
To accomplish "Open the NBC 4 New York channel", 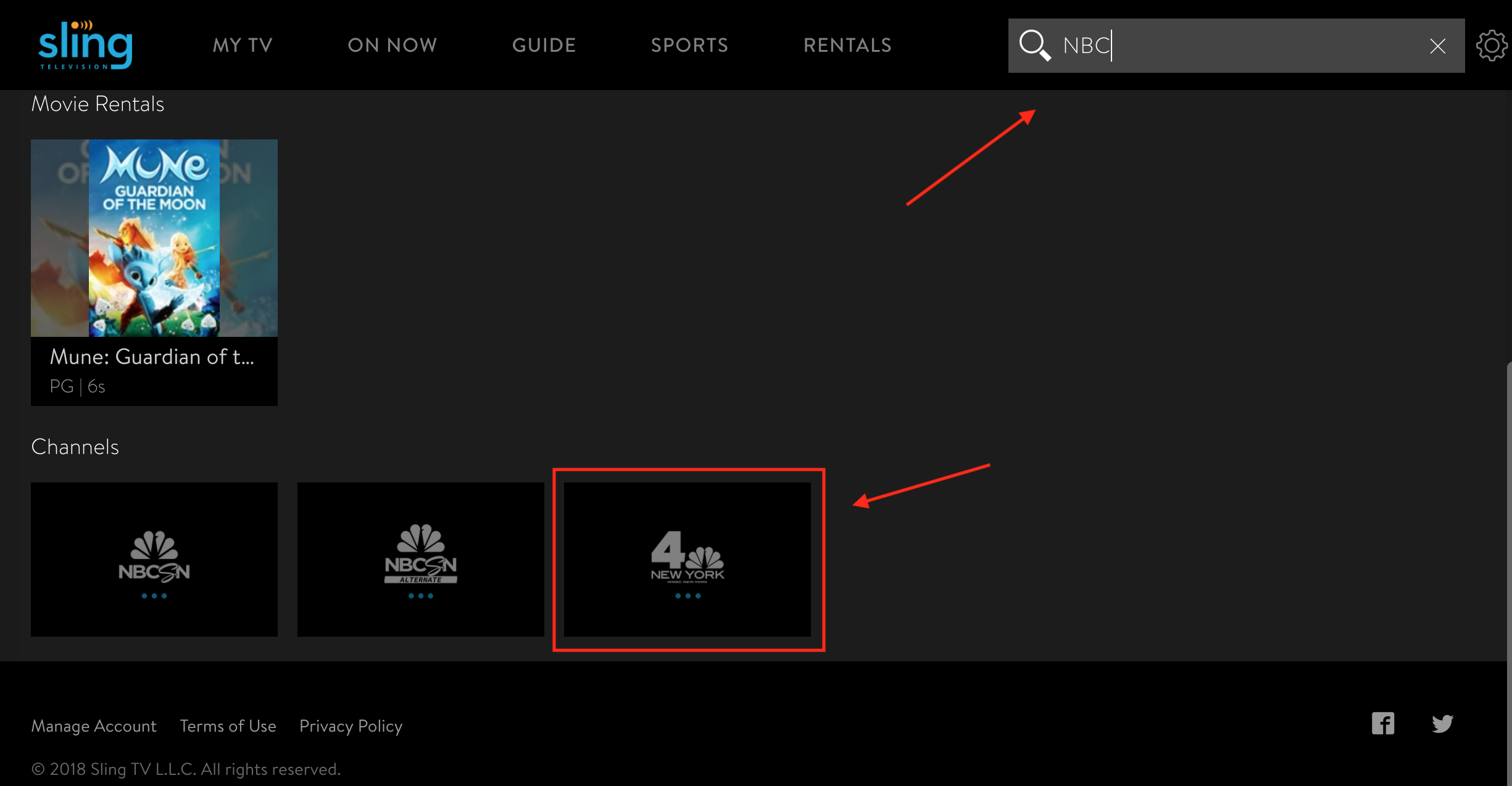I will point(687,560).
